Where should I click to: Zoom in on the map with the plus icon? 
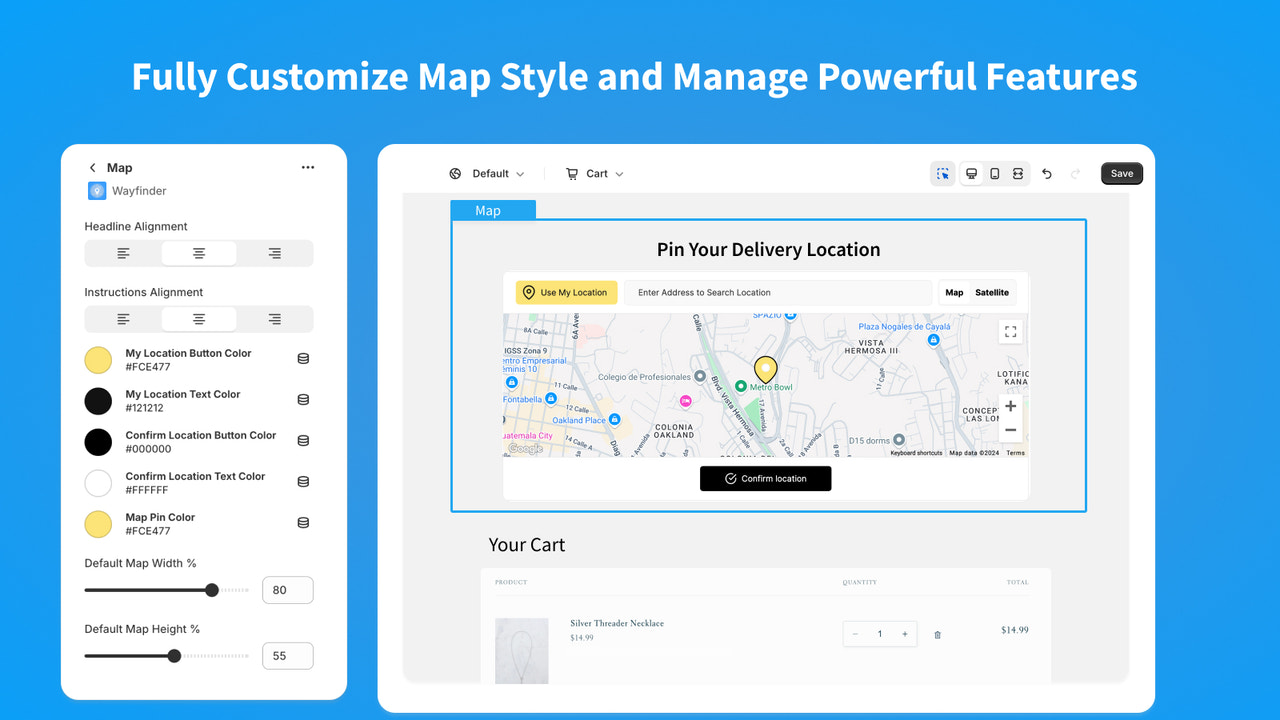1010,406
